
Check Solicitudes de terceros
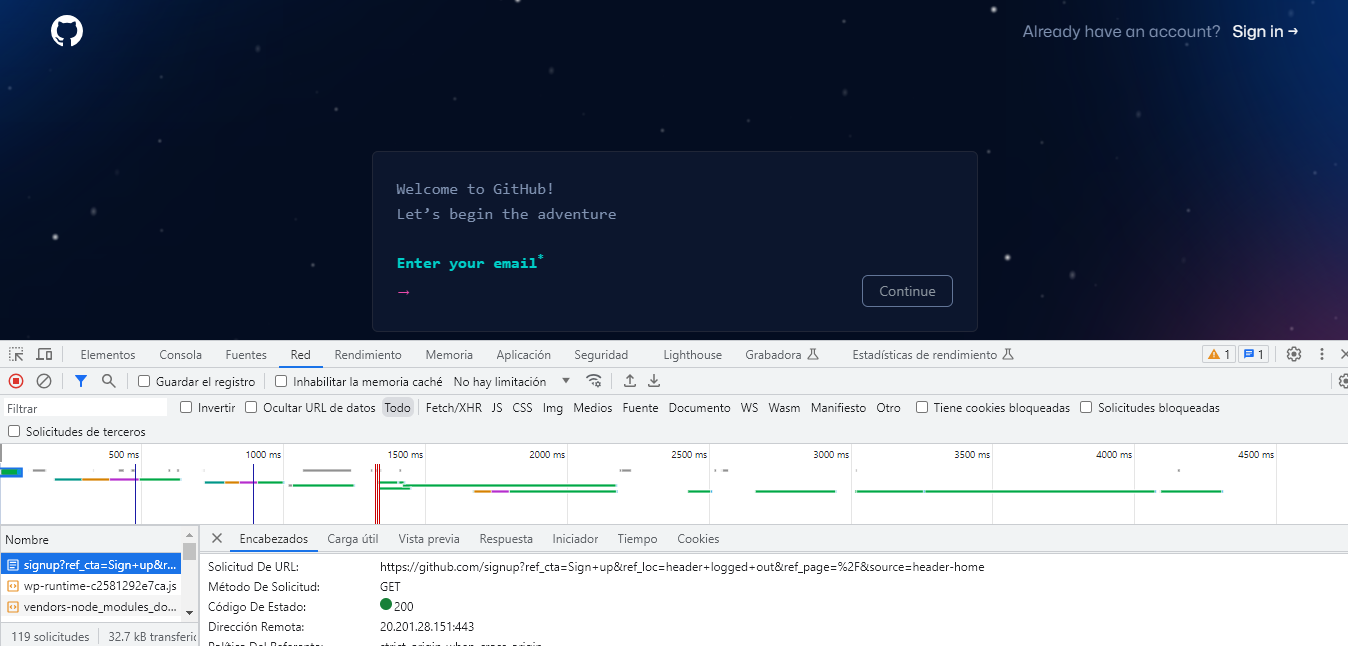14,431
